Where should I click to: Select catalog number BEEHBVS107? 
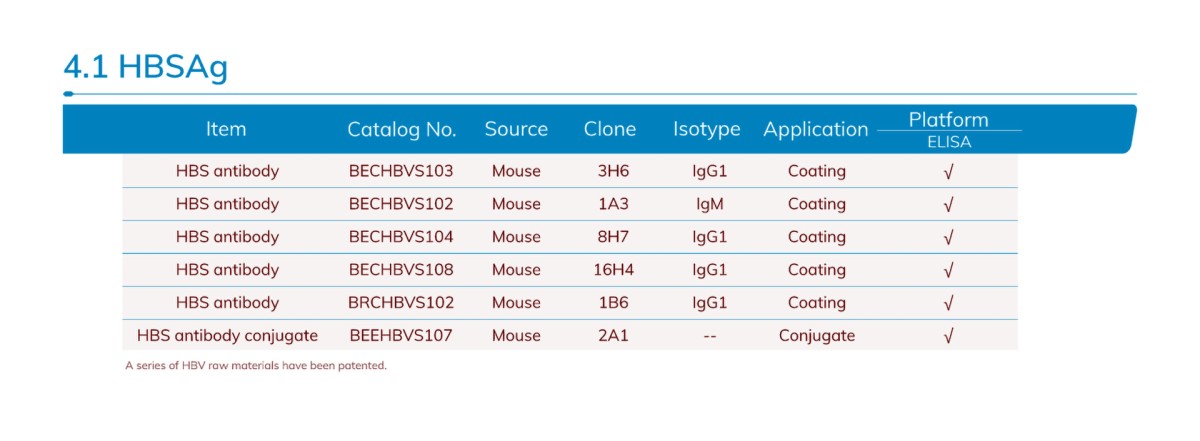pos(401,336)
